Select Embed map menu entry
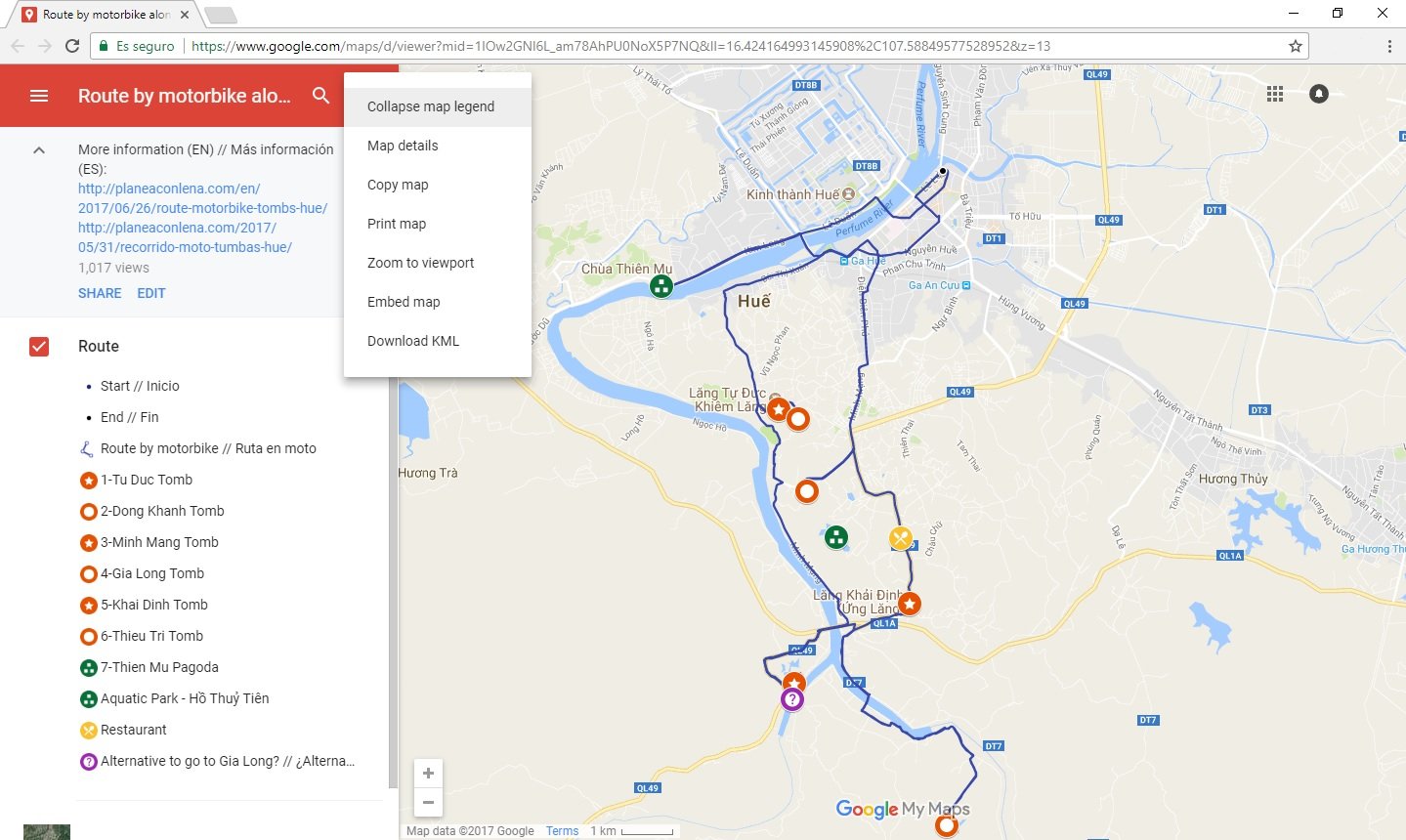Image resolution: width=1406 pixels, height=840 pixels. [x=438, y=302]
